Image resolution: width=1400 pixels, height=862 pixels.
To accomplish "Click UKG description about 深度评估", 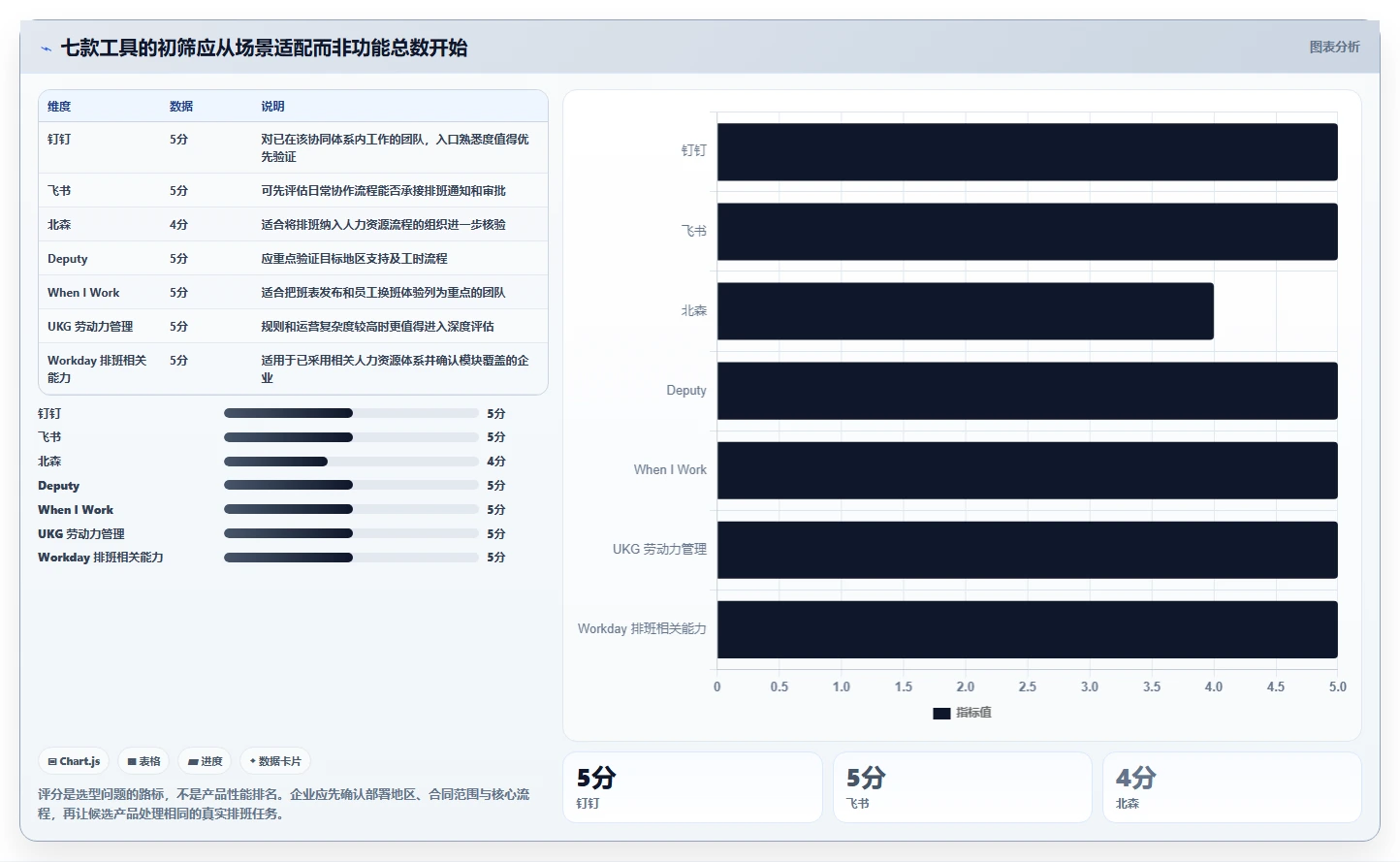I will pyautogui.click(x=377, y=327).
